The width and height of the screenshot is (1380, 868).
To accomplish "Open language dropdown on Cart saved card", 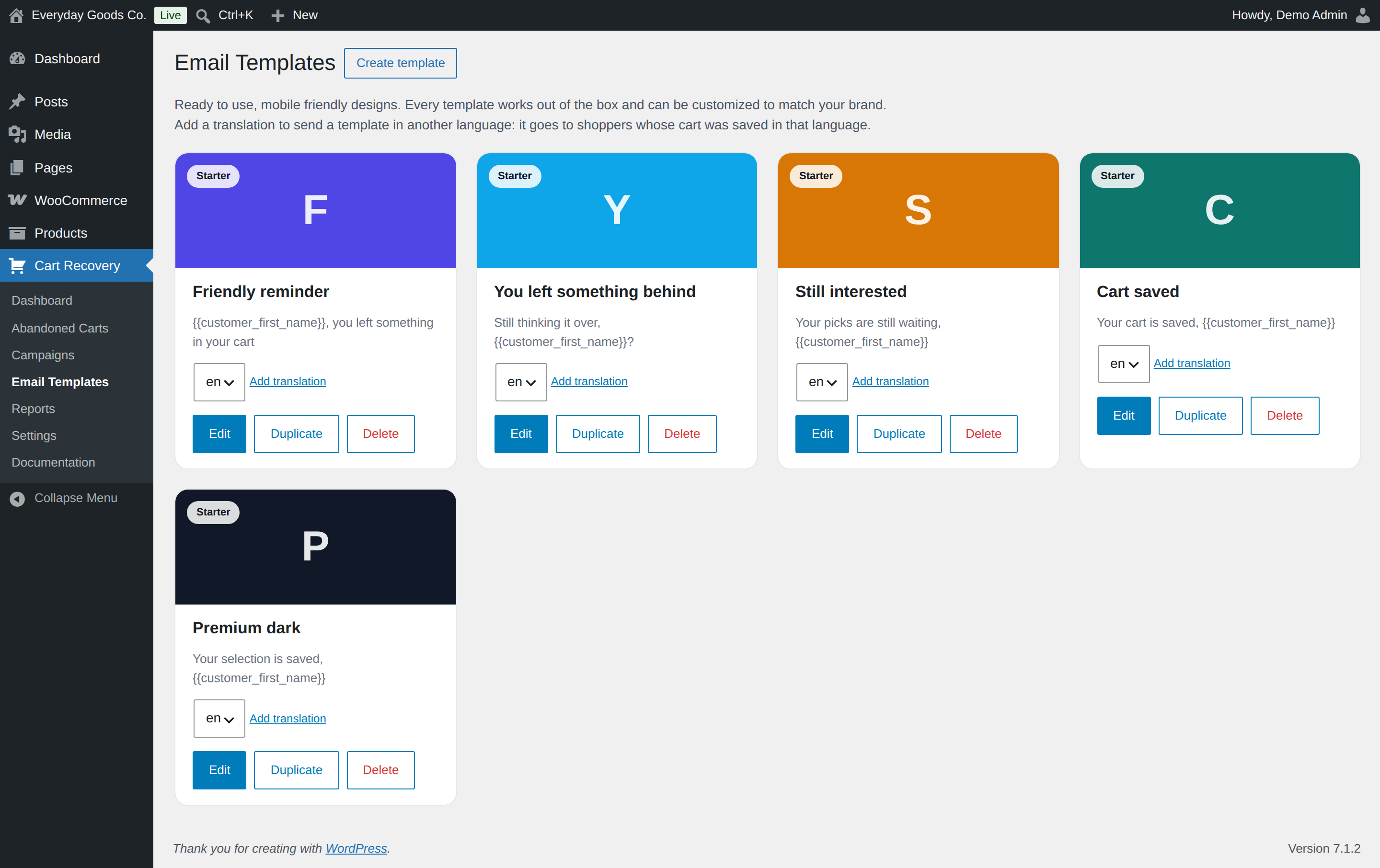I will pyautogui.click(x=1123, y=364).
